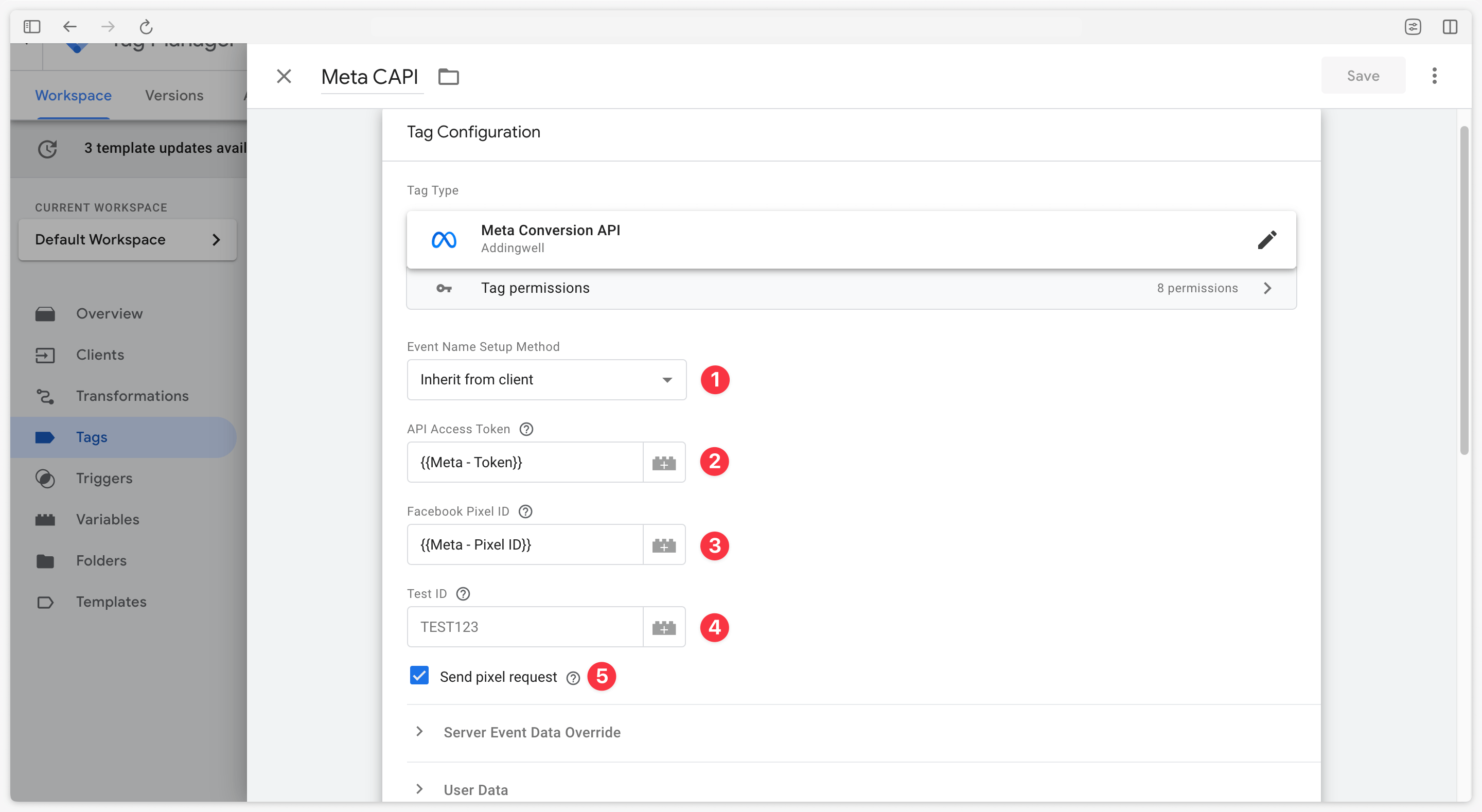
Task: Toggle browser split view icon
Action: click(1450, 26)
